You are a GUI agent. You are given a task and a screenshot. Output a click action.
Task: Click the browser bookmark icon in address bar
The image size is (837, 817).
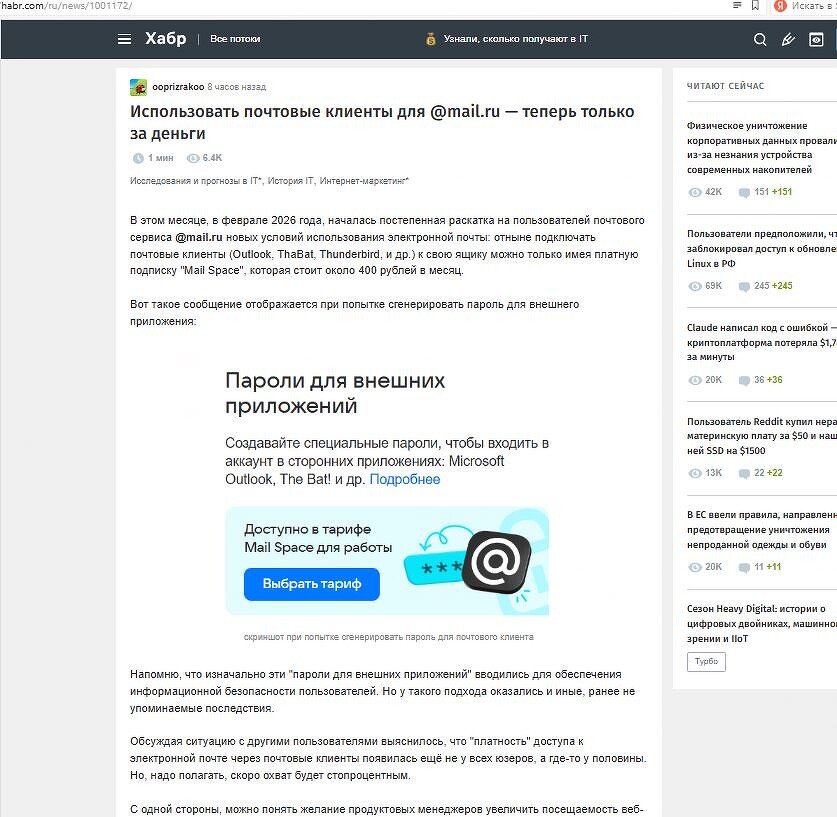755,6
